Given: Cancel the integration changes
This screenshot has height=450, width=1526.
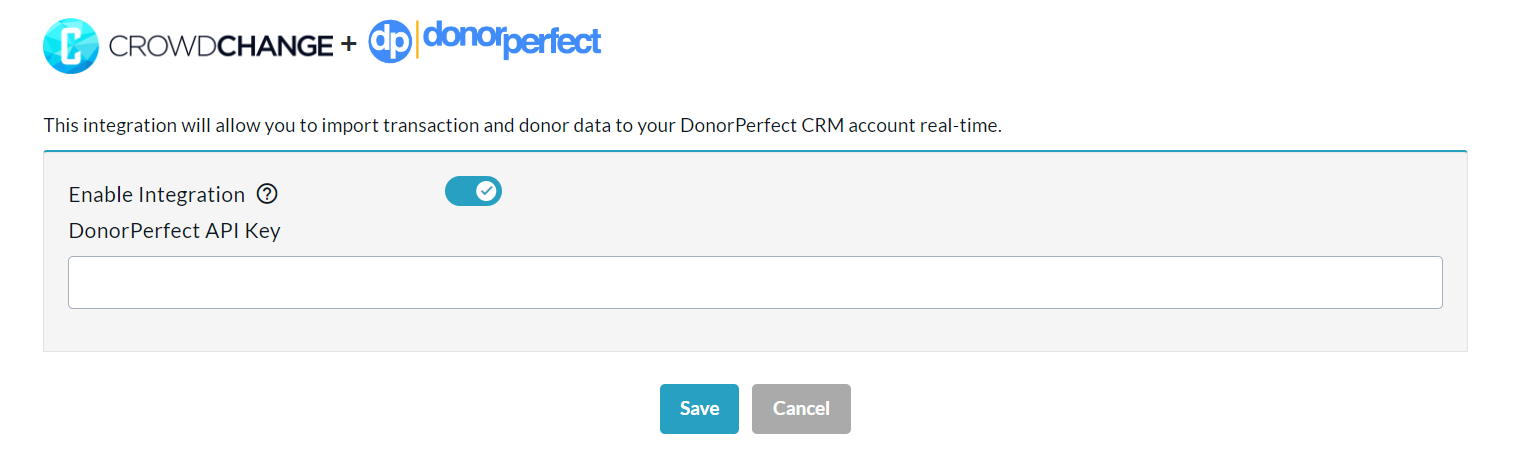Looking at the screenshot, I should tap(801, 408).
